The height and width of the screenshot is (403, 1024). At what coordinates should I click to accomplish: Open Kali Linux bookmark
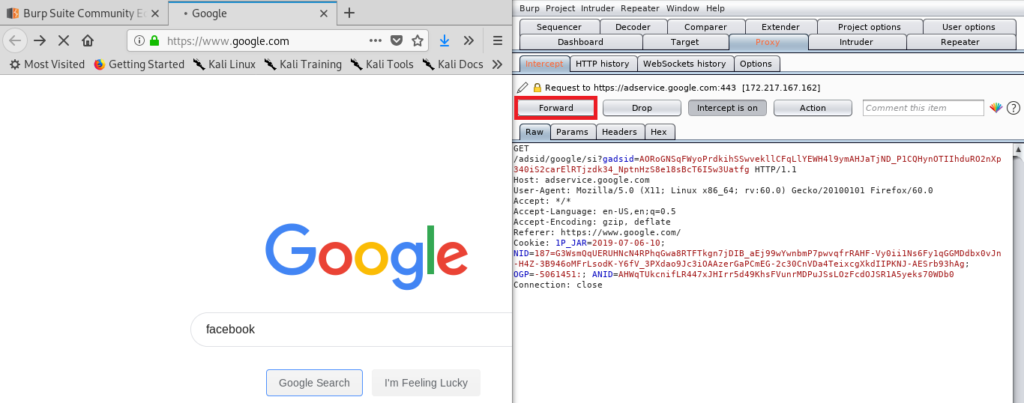tap(224, 64)
